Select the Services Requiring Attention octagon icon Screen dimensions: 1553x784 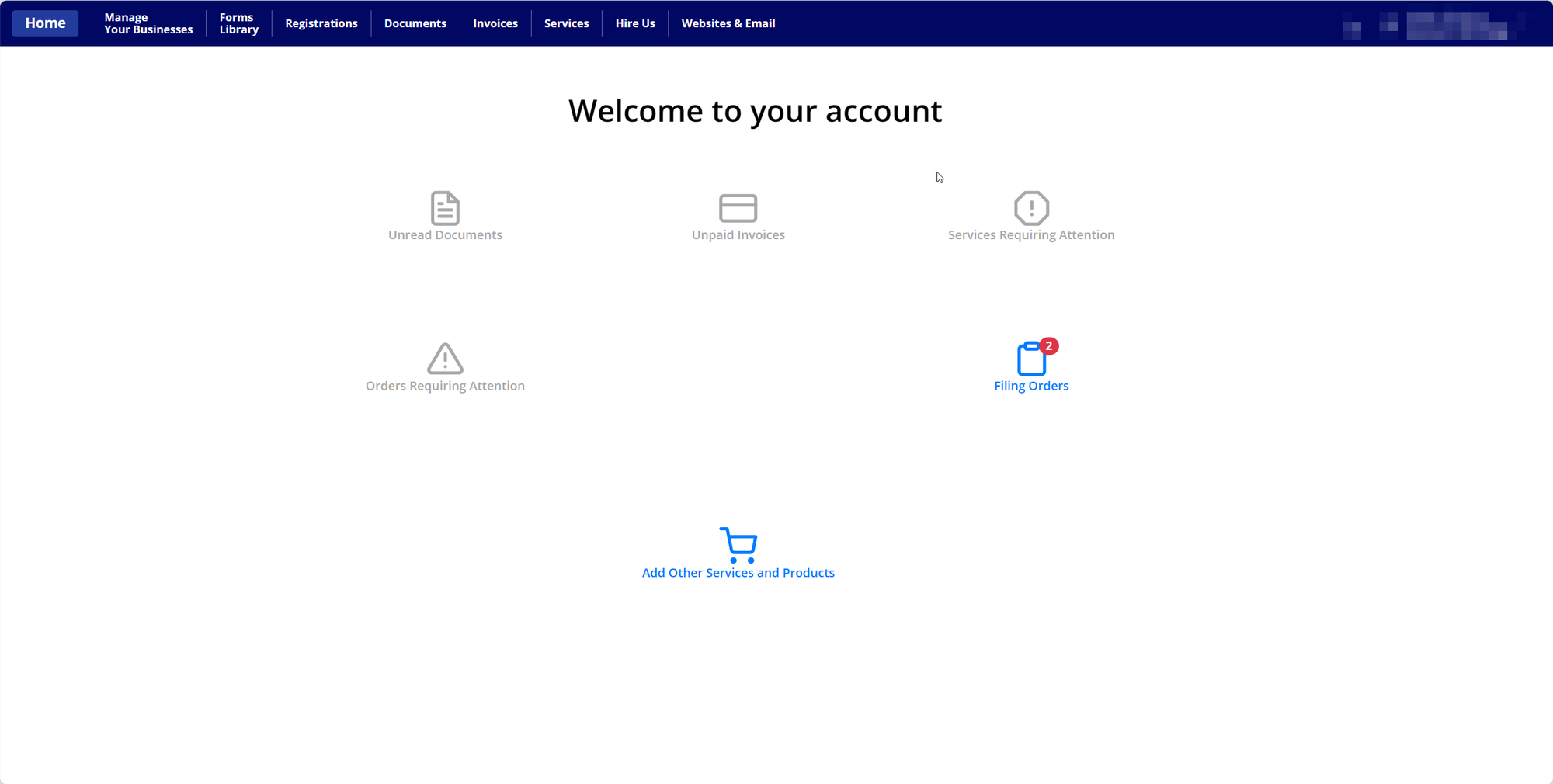click(x=1031, y=207)
